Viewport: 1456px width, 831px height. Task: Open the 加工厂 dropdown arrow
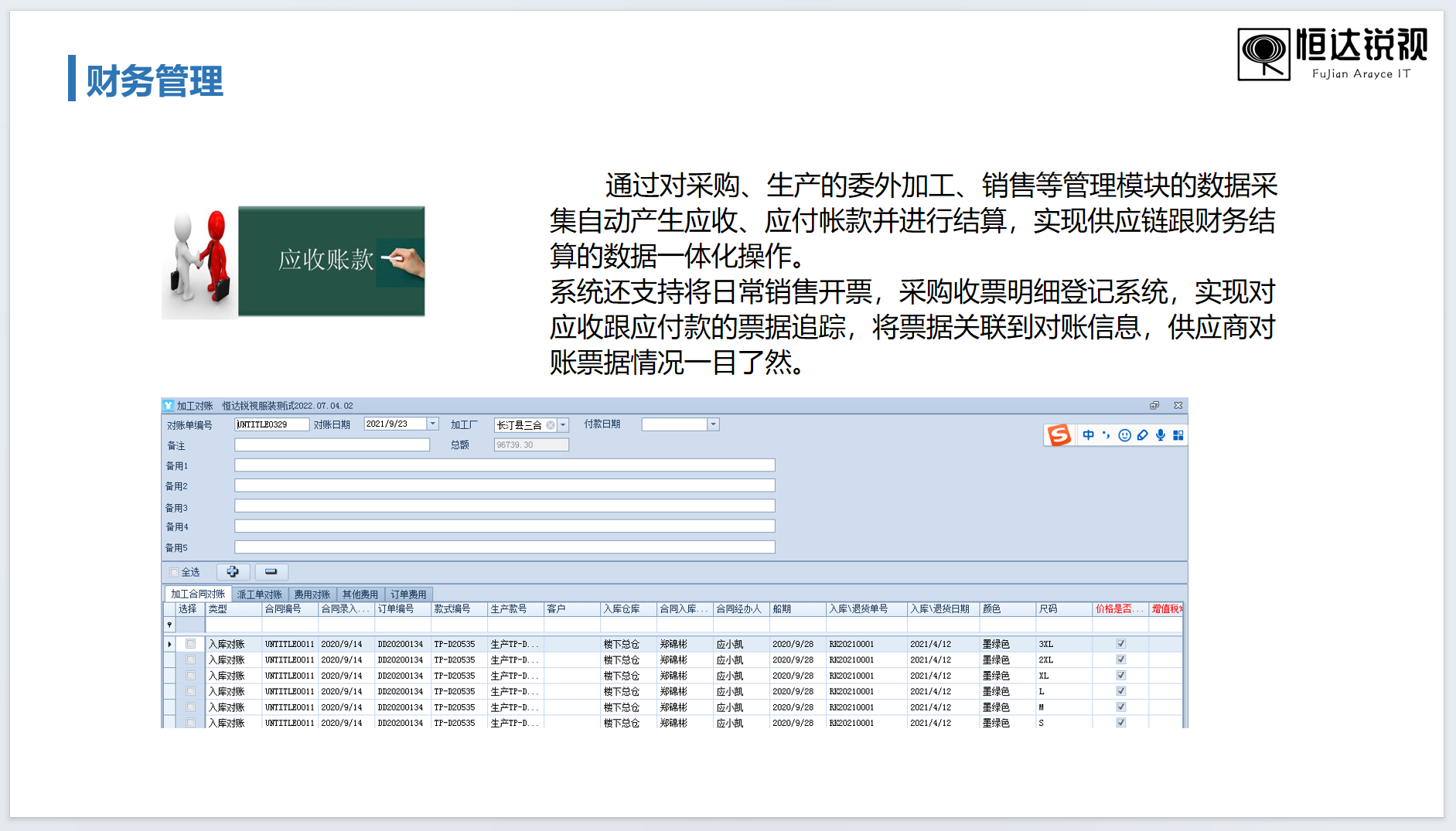563,425
